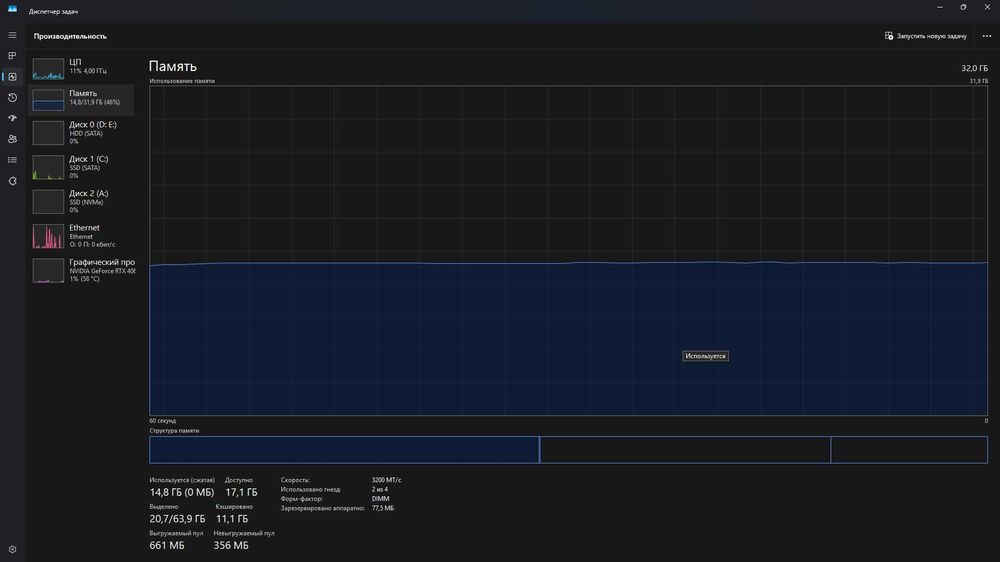Select Графический процессор NVIDIA item
This screenshot has height=562, width=1000.
tap(82, 270)
